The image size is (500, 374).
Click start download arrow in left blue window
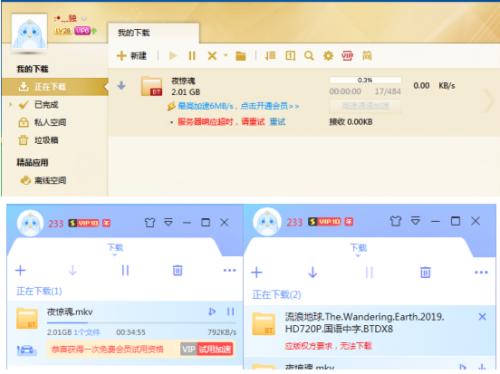click(73, 270)
